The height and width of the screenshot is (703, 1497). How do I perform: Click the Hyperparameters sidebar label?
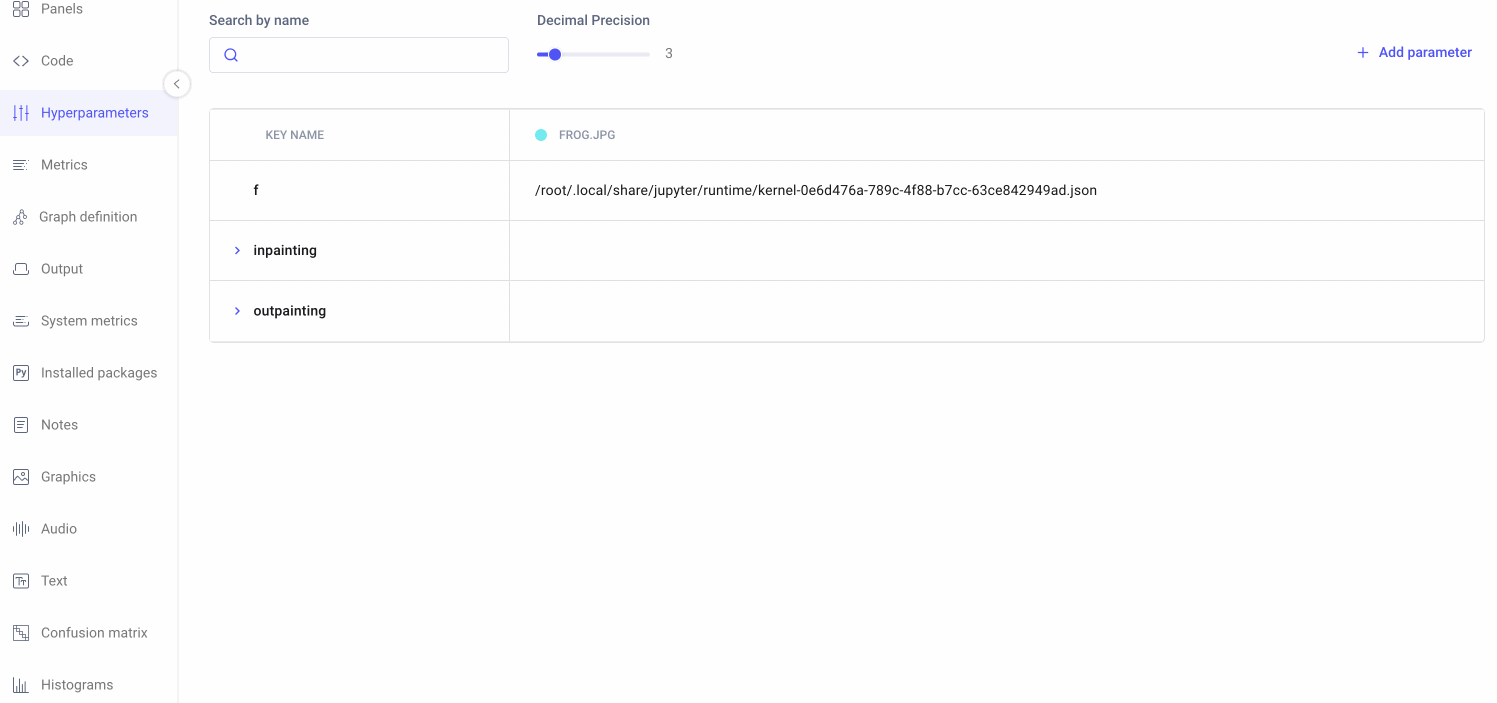point(95,113)
